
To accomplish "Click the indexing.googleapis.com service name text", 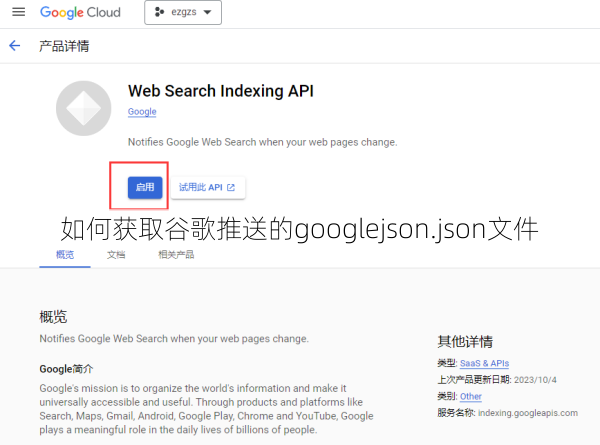I will pos(528,413).
